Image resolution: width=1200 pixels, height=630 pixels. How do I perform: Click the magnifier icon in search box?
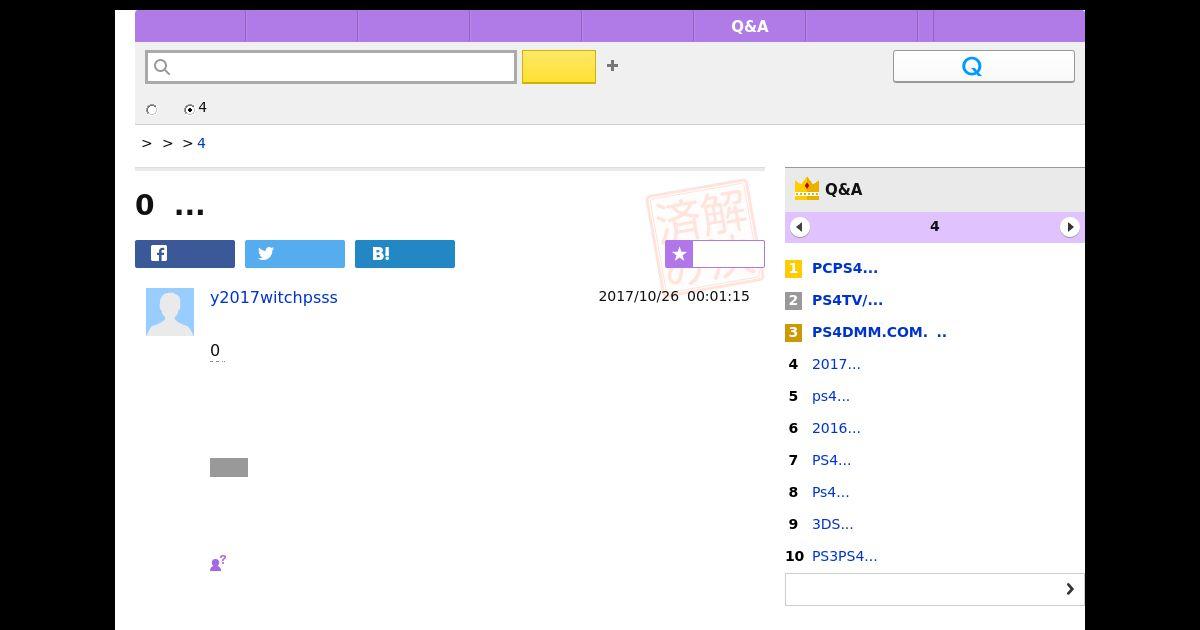163,67
